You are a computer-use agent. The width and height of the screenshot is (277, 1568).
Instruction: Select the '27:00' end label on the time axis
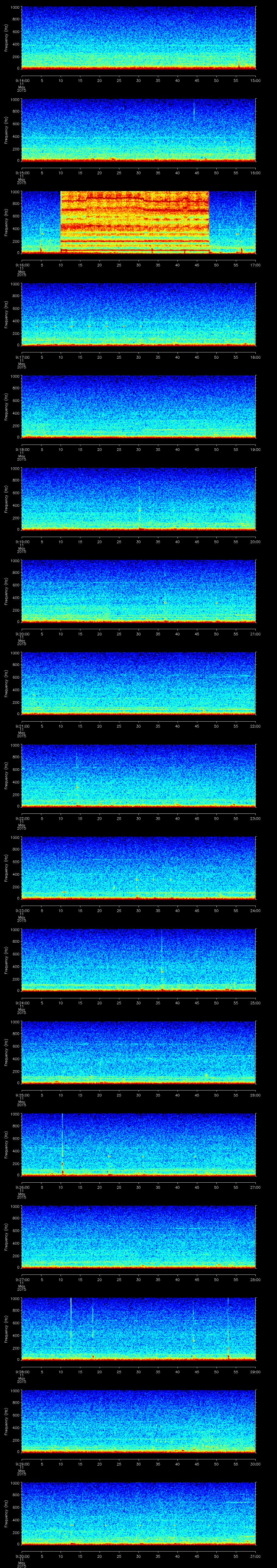tap(256, 1187)
